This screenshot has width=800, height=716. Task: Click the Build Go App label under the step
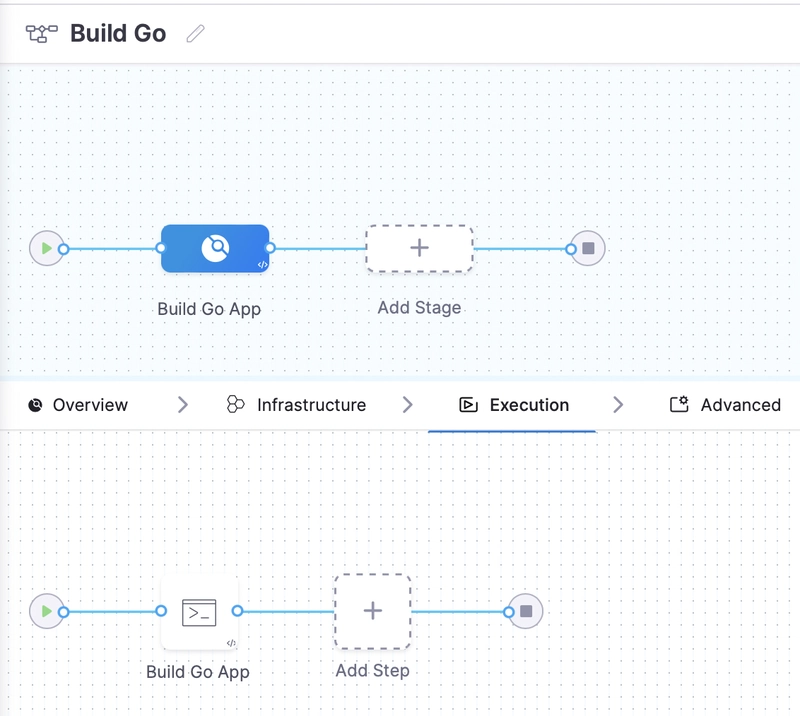[x=198, y=672]
